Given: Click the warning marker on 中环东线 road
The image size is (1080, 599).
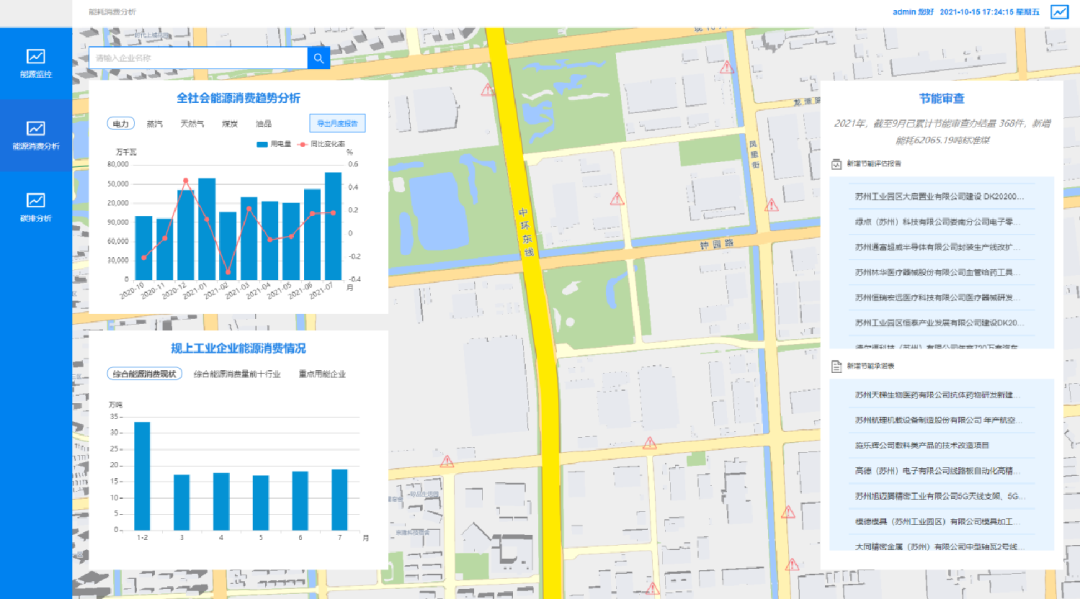Looking at the screenshot, I should pos(488,90).
